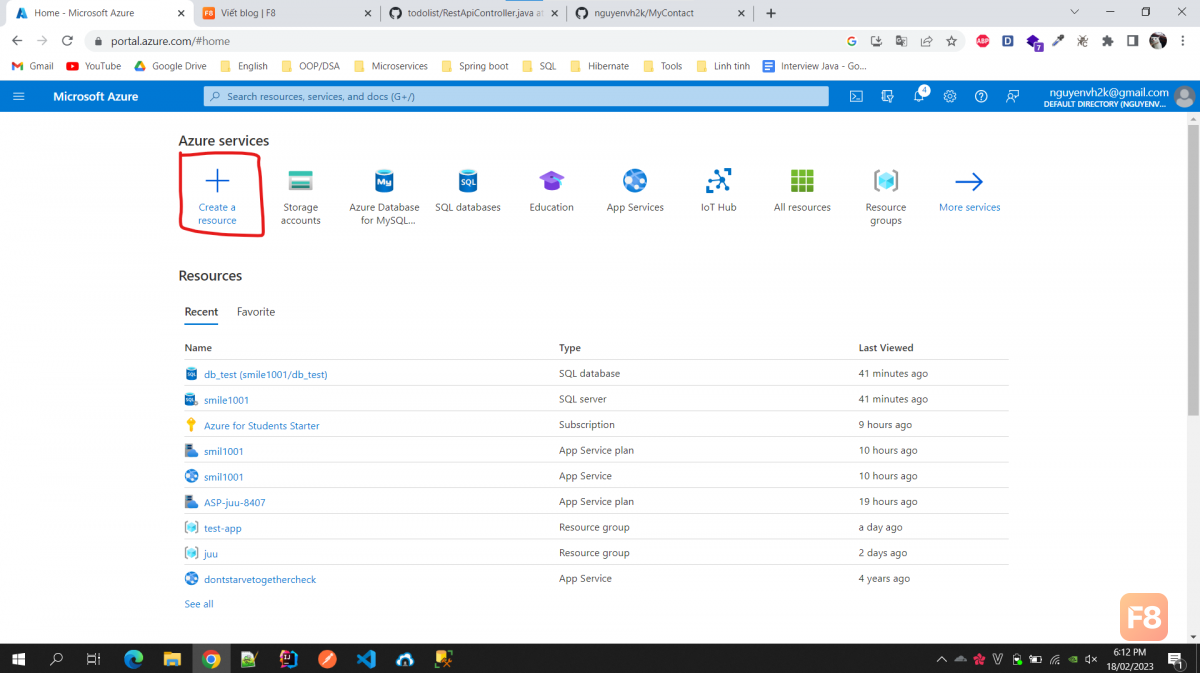Image resolution: width=1200 pixels, height=673 pixels.
Task: Open the Windows Start menu
Action: pyautogui.click(x=19, y=659)
